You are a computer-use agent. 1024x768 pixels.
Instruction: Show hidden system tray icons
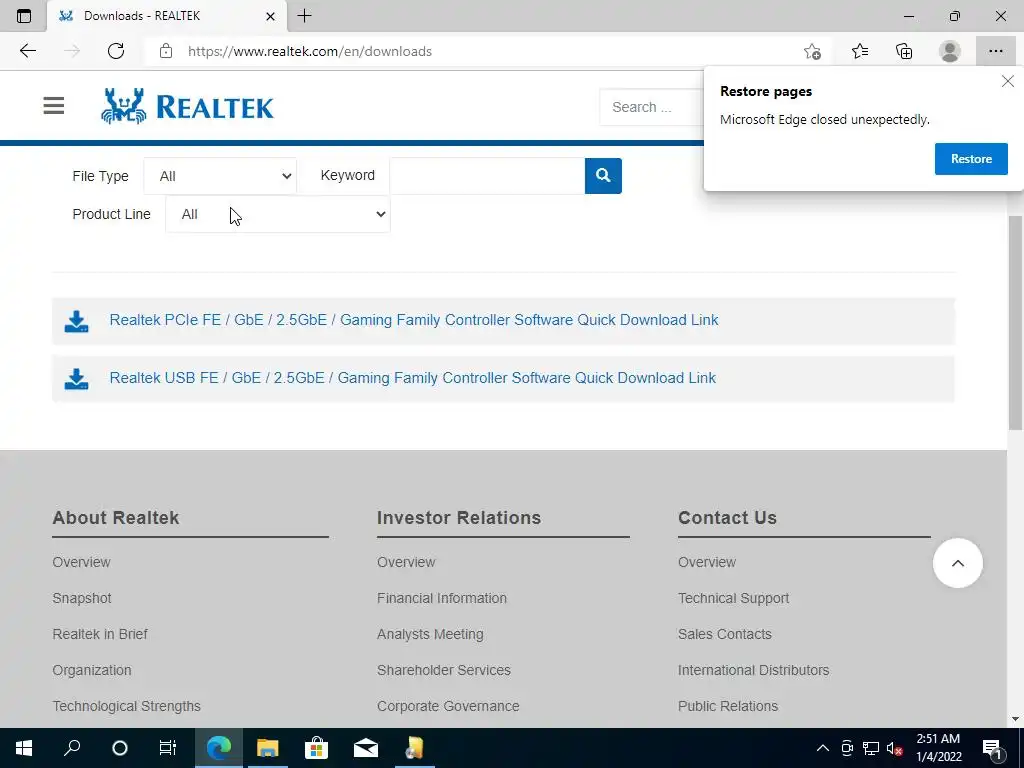pos(823,748)
